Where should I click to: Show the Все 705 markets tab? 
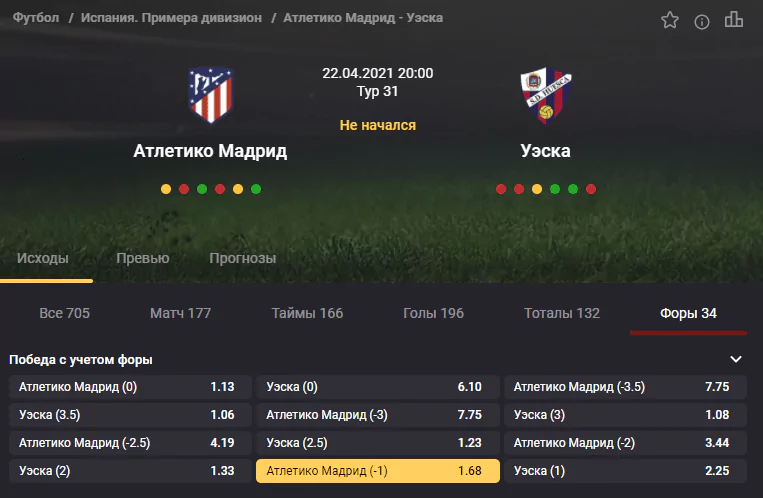[x=64, y=313]
